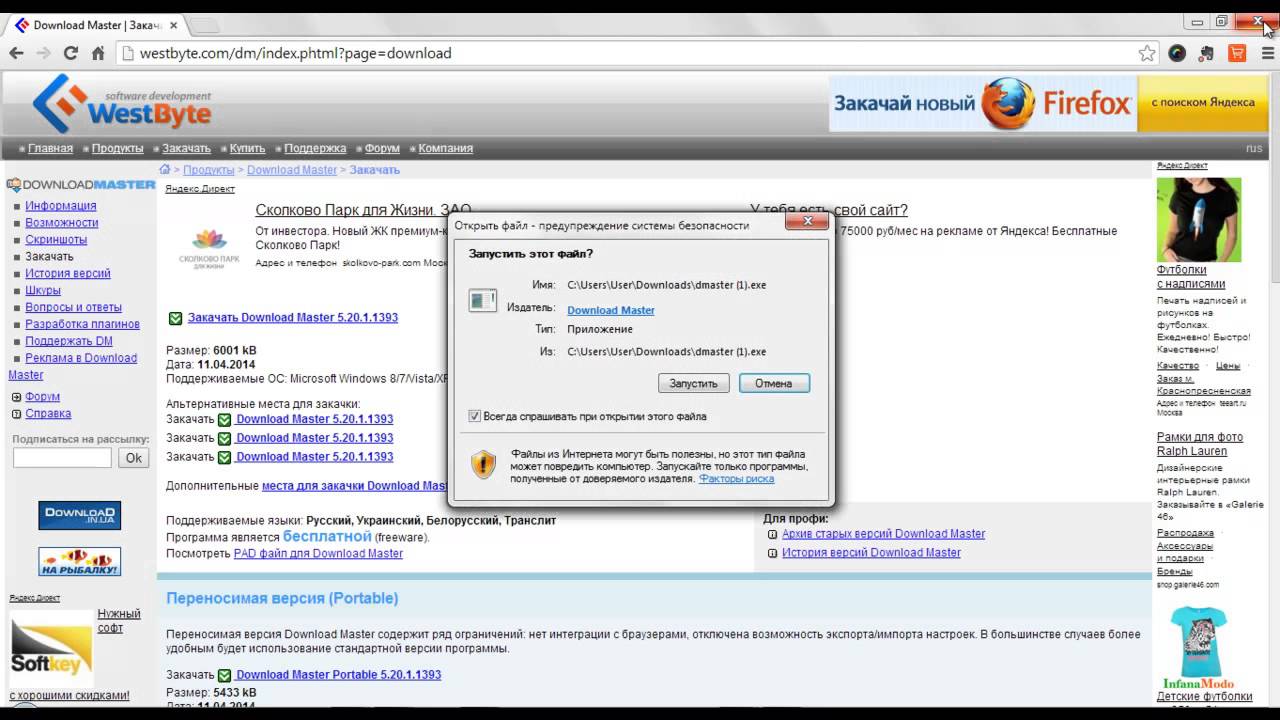Click Download Master Portable 5.20.1.1393 link
This screenshot has width=1280, height=720.
pyautogui.click(x=338, y=675)
